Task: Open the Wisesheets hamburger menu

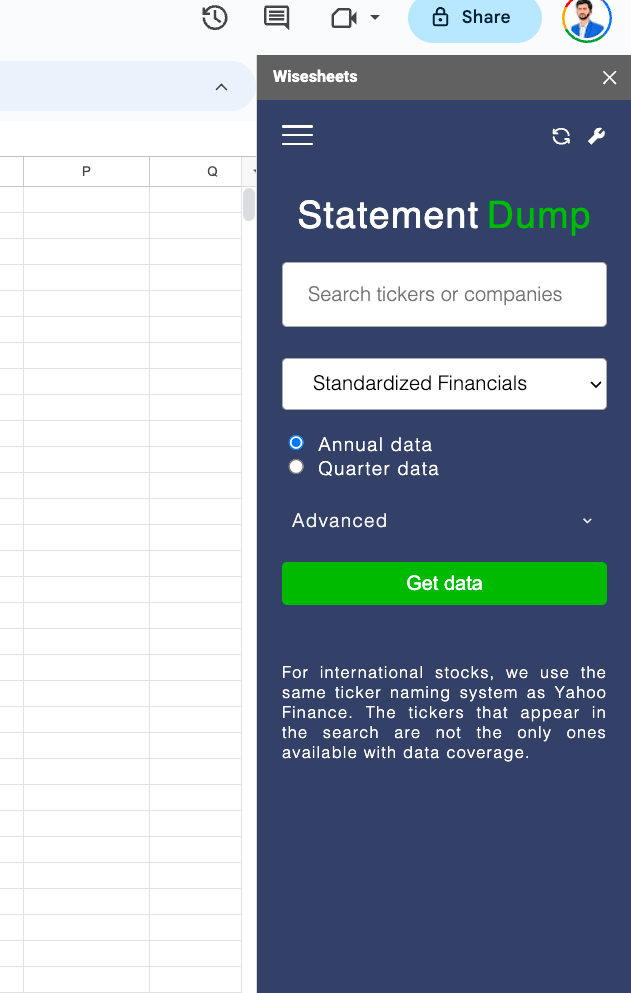Action: (x=297, y=136)
